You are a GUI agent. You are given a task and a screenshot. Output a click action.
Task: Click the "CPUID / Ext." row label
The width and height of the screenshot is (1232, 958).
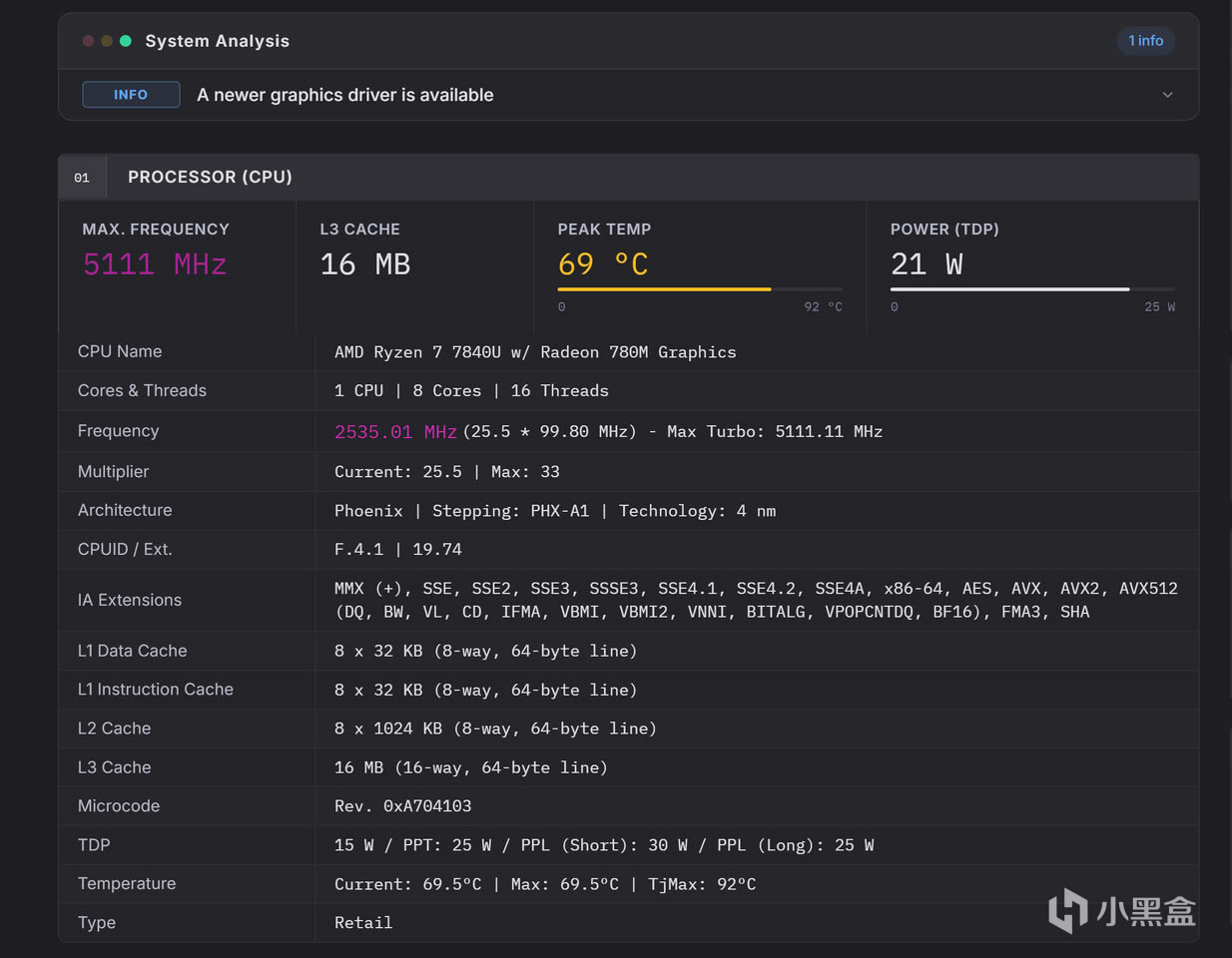[x=125, y=549]
